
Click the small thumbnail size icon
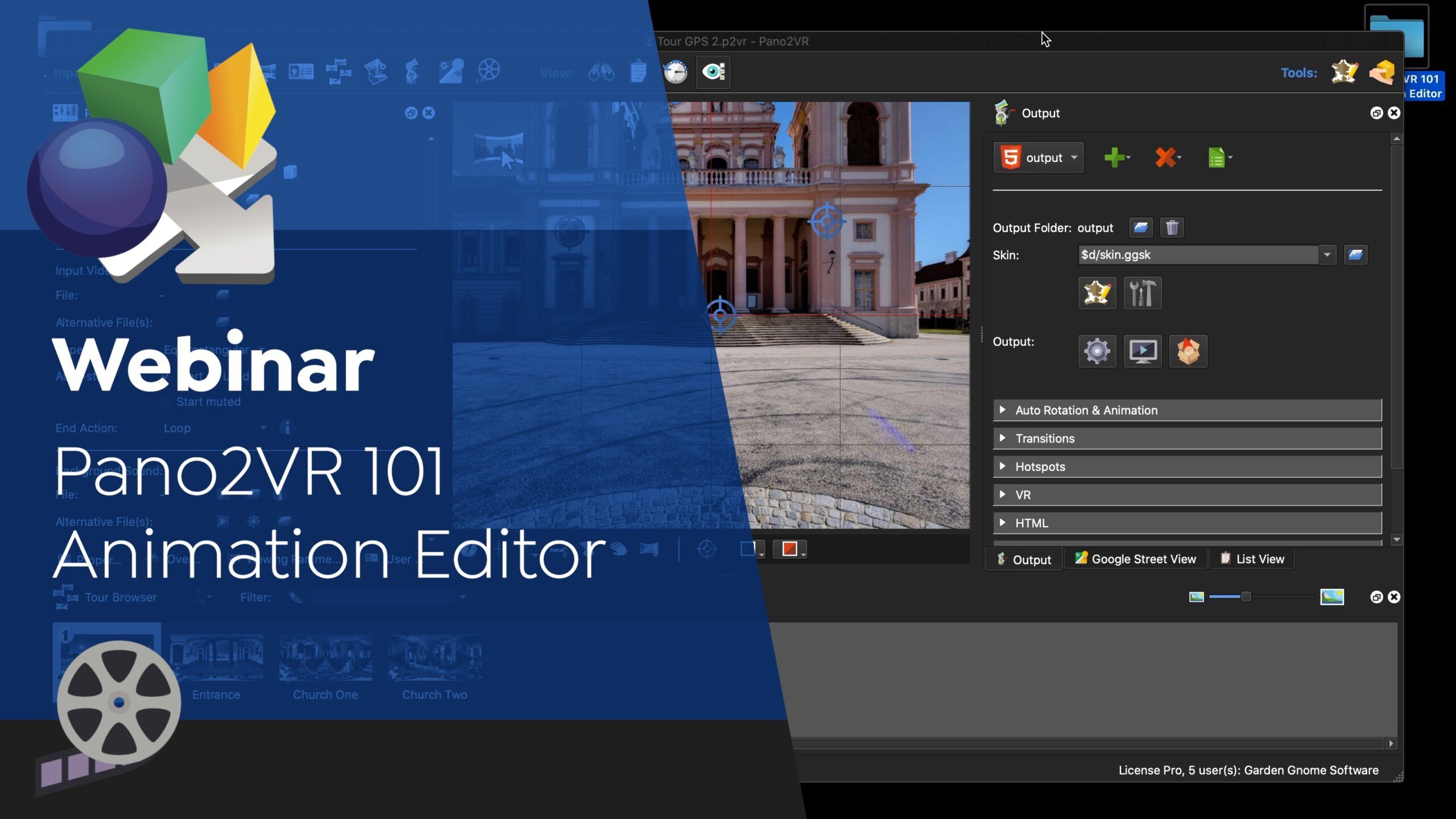[x=1197, y=597]
